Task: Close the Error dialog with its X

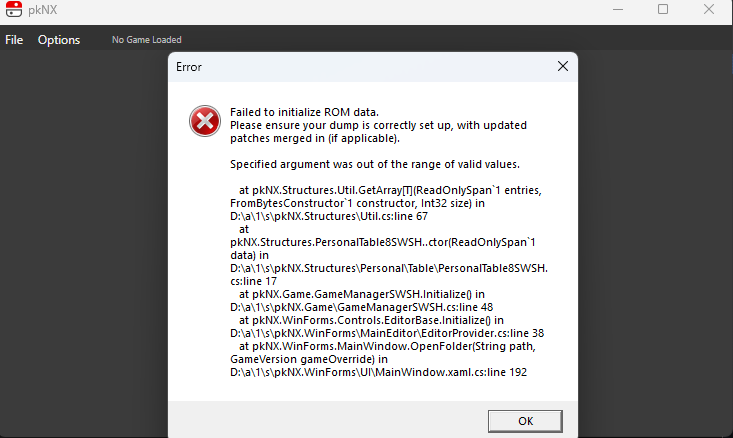Action: coord(562,66)
